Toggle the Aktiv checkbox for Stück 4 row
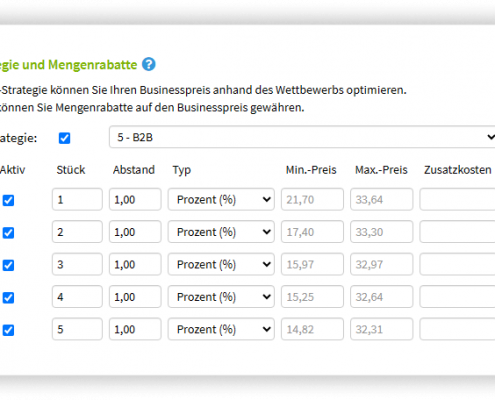This screenshot has width=495, height=400. tap(8, 298)
